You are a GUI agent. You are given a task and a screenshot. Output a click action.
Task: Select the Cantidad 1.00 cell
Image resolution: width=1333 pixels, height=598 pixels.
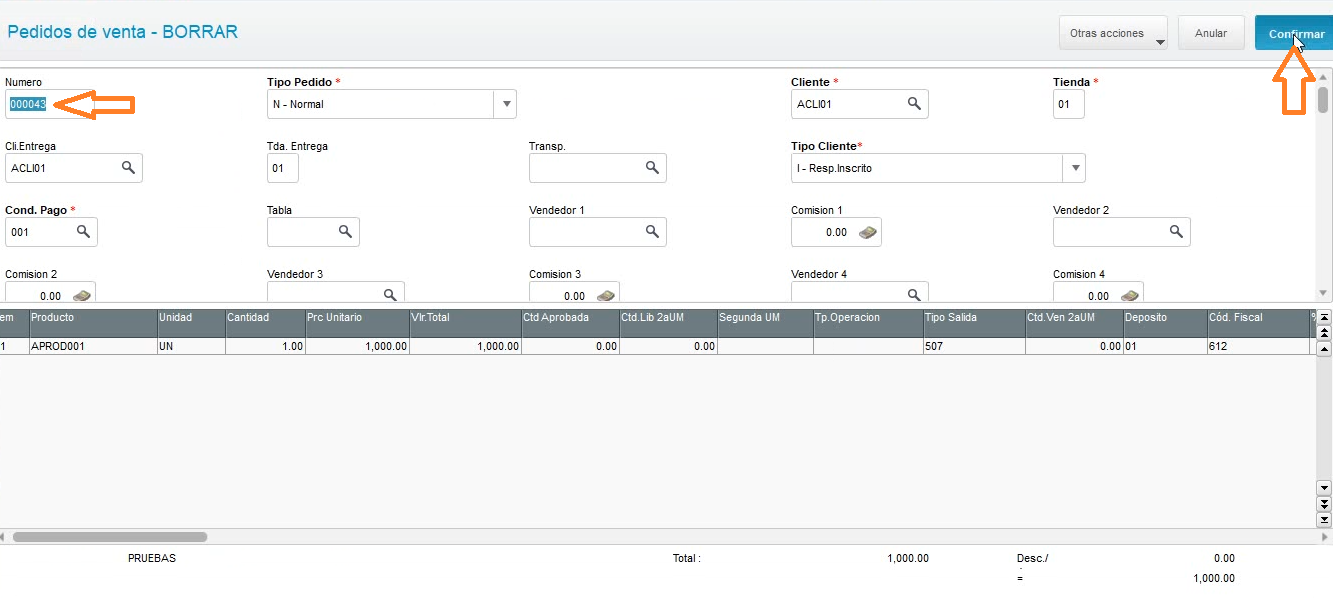coord(265,346)
